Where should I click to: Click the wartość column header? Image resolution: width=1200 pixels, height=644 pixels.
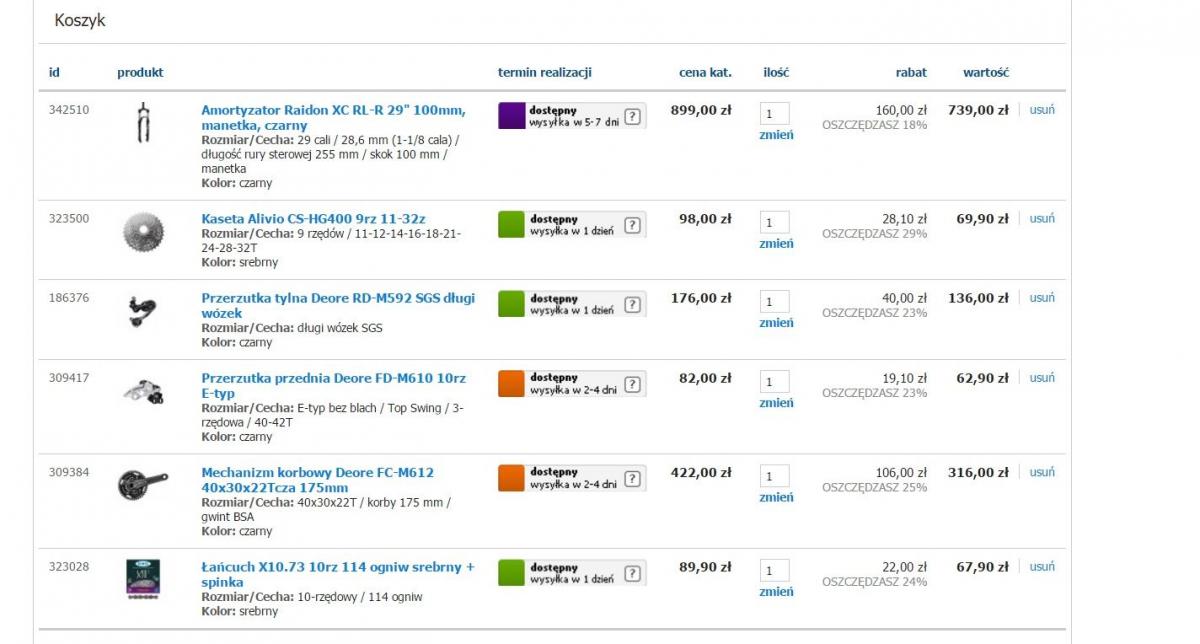[x=986, y=73]
